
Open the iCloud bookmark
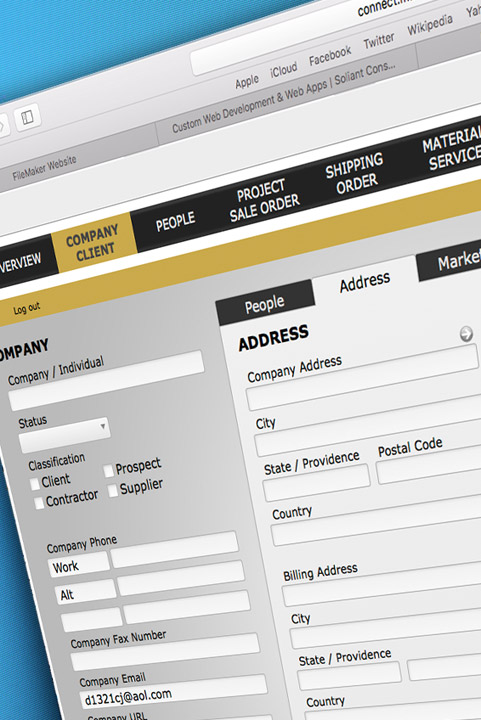284,70
